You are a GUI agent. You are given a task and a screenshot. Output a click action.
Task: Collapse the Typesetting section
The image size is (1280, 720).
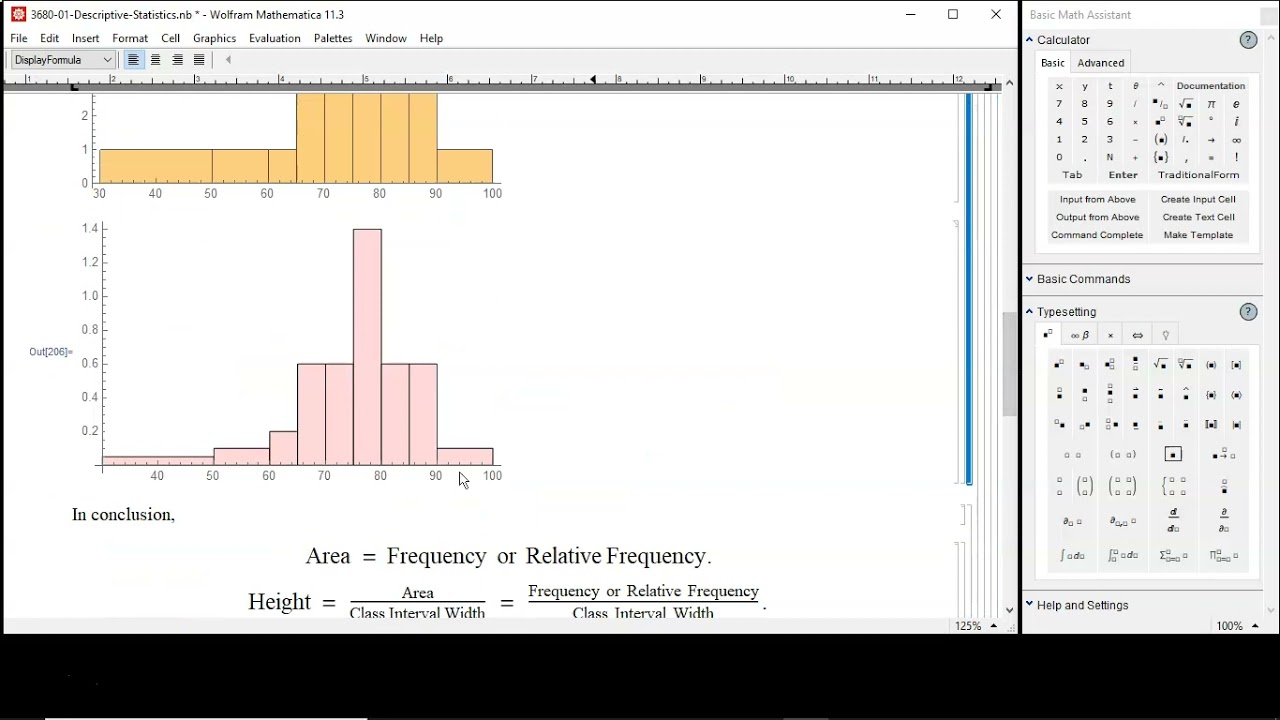[x=1030, y=312]
